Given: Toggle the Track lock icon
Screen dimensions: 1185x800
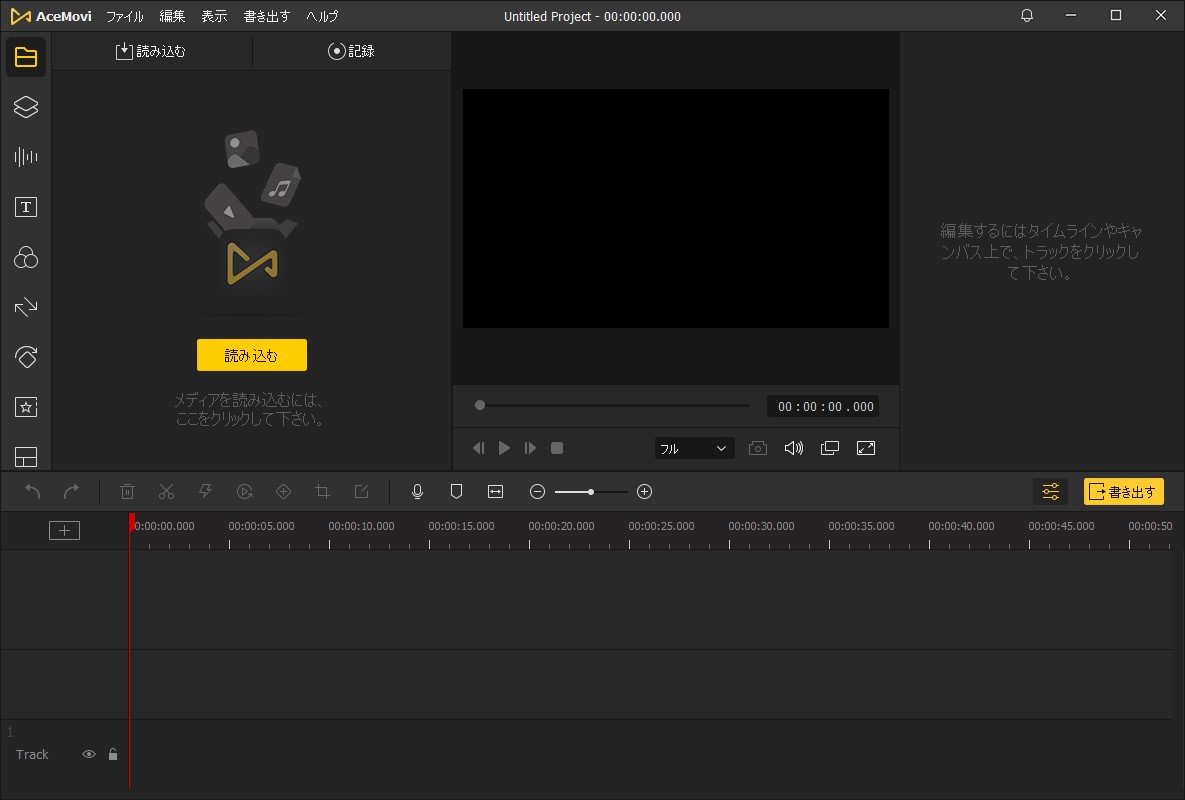Looking at the screenshot, I should [113, 754].
